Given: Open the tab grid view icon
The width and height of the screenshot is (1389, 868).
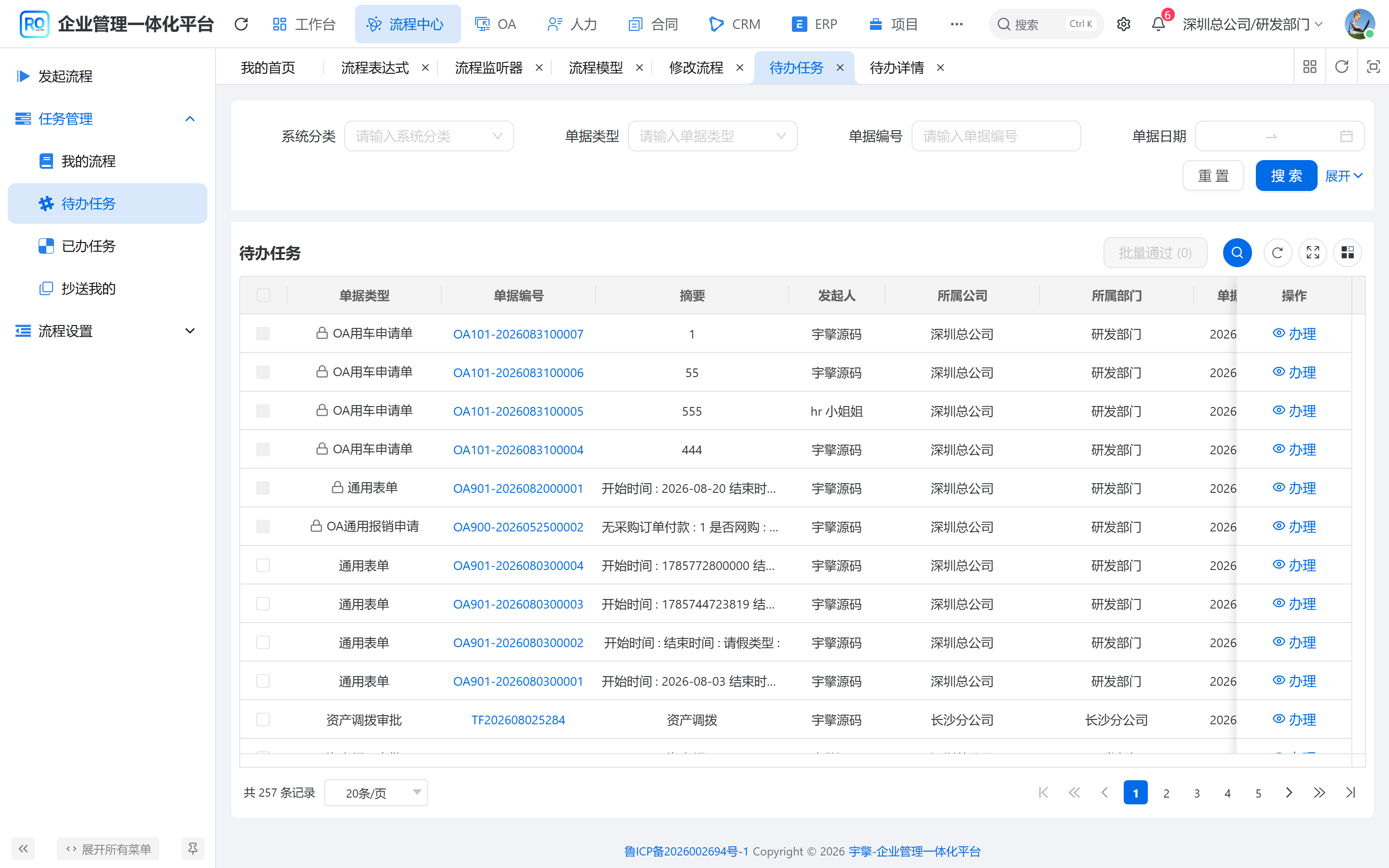Looking at the screenshot, I should point(1310,67).
